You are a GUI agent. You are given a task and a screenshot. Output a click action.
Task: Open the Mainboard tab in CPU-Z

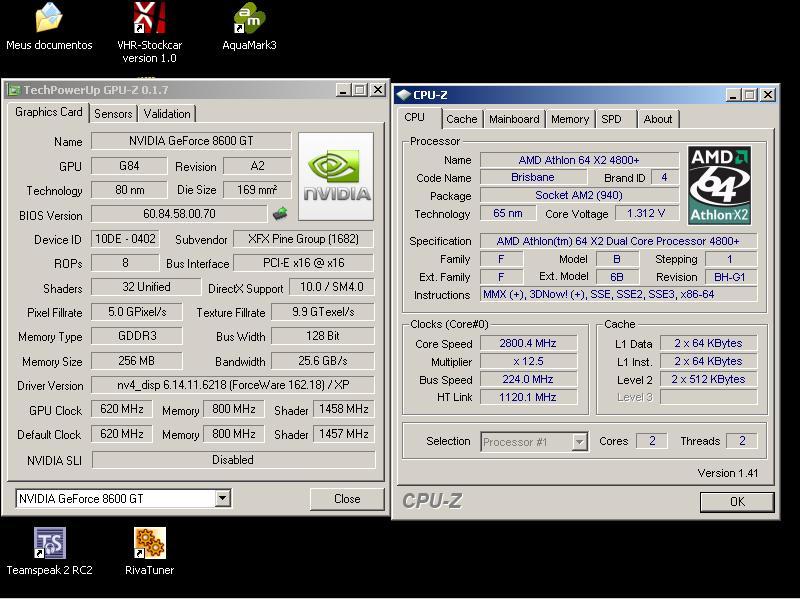[x=514, y=119]
